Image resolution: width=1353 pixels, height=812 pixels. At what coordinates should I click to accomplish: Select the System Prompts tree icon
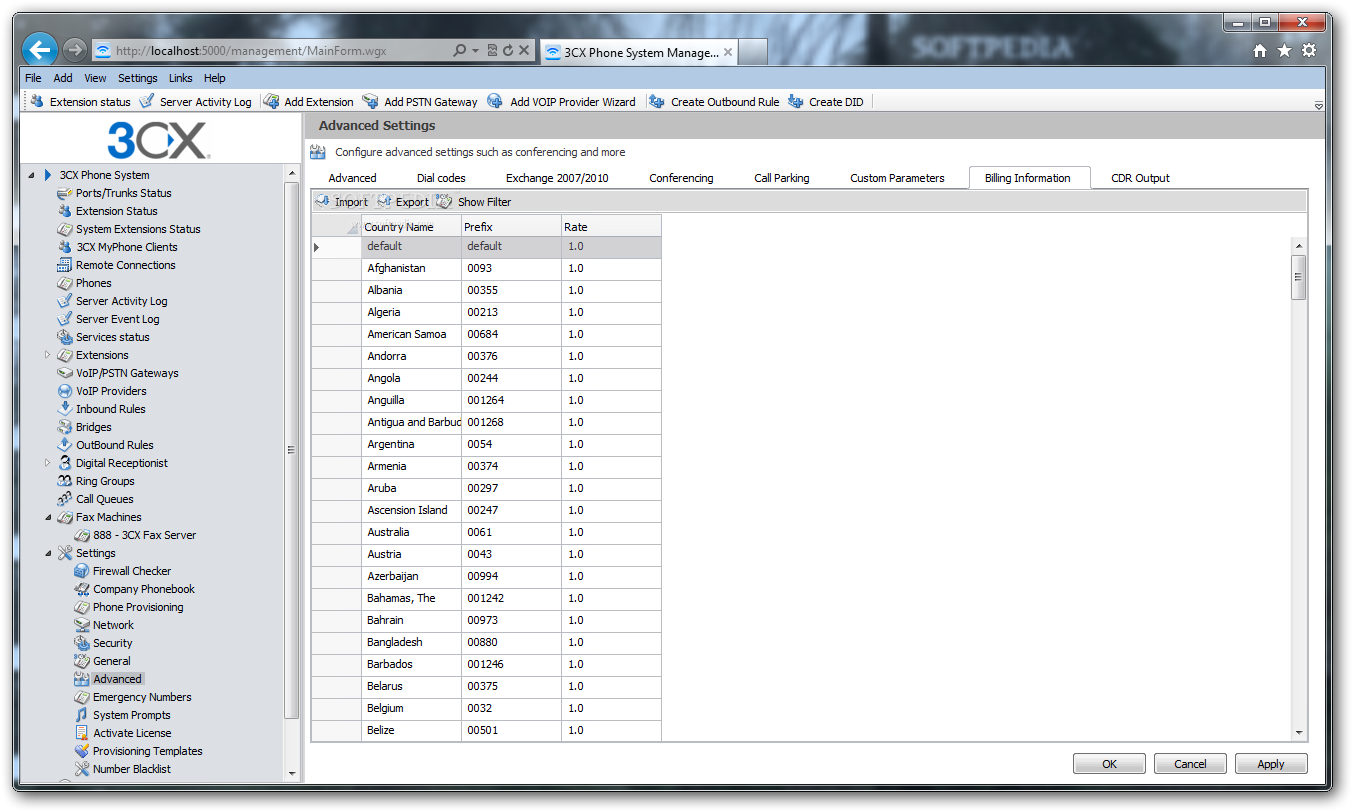[82, 715]
